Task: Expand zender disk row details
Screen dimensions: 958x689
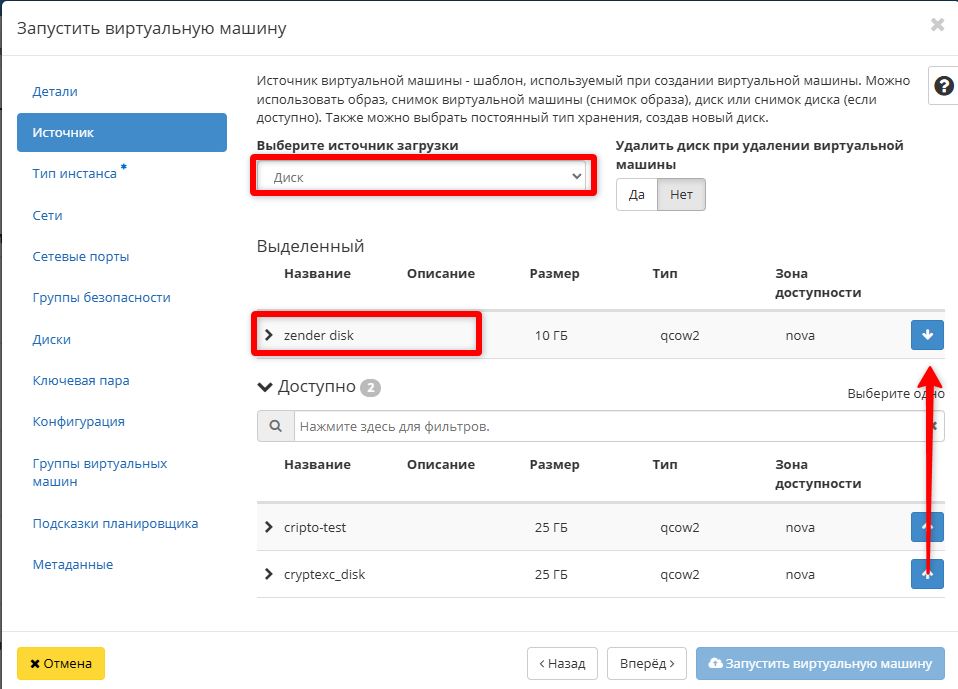Action: (268, 335)
